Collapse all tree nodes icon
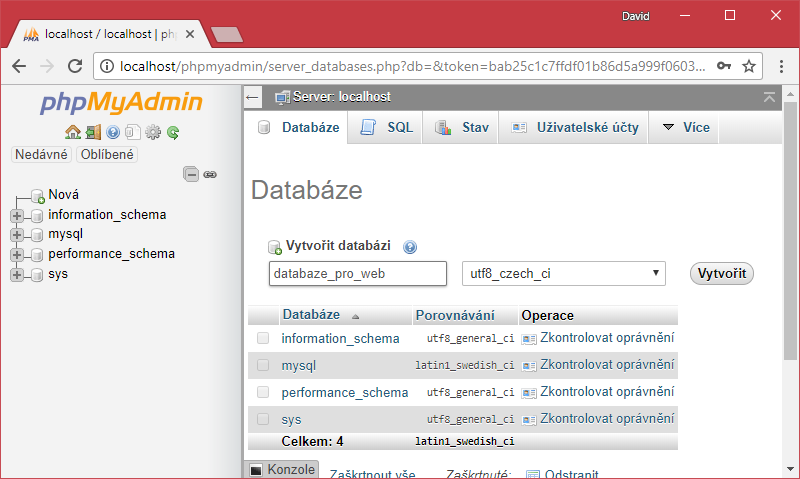This screenshot has width=800, height=479. 191,174
